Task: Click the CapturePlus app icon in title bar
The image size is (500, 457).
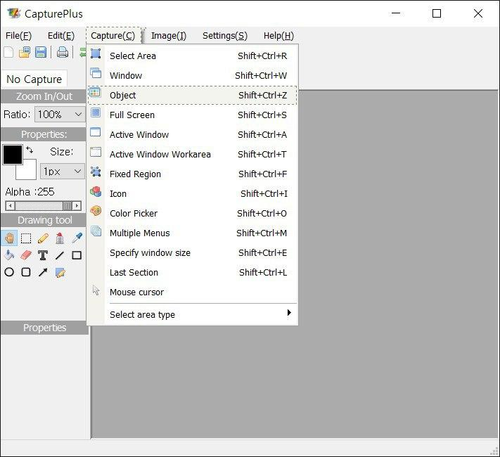Action: coord(14,14)
